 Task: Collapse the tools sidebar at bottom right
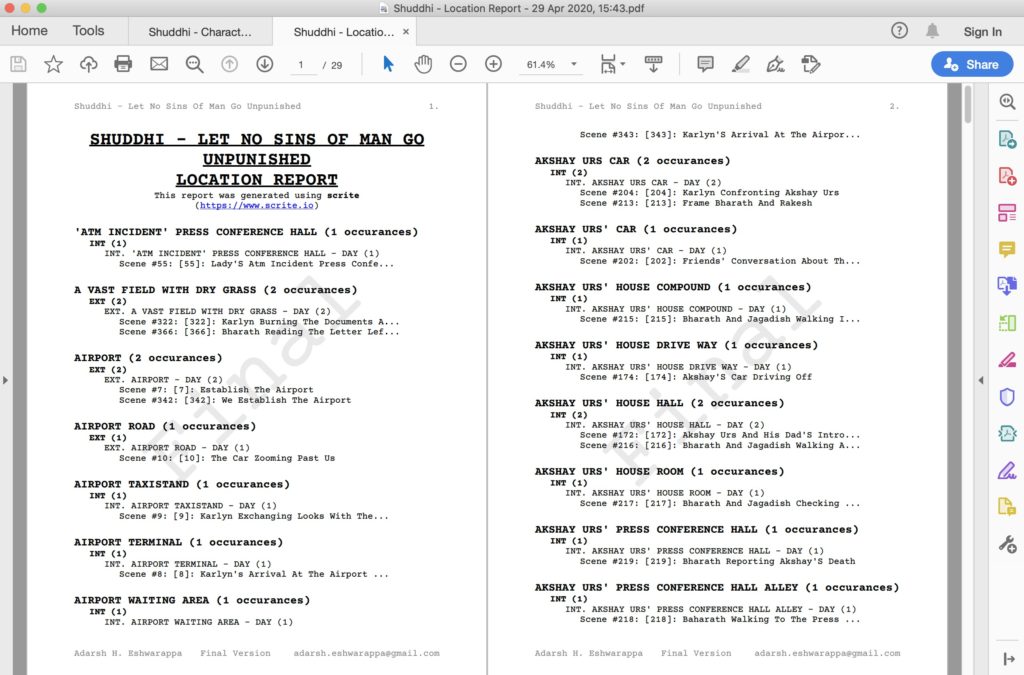click(x=1008, y=659)
